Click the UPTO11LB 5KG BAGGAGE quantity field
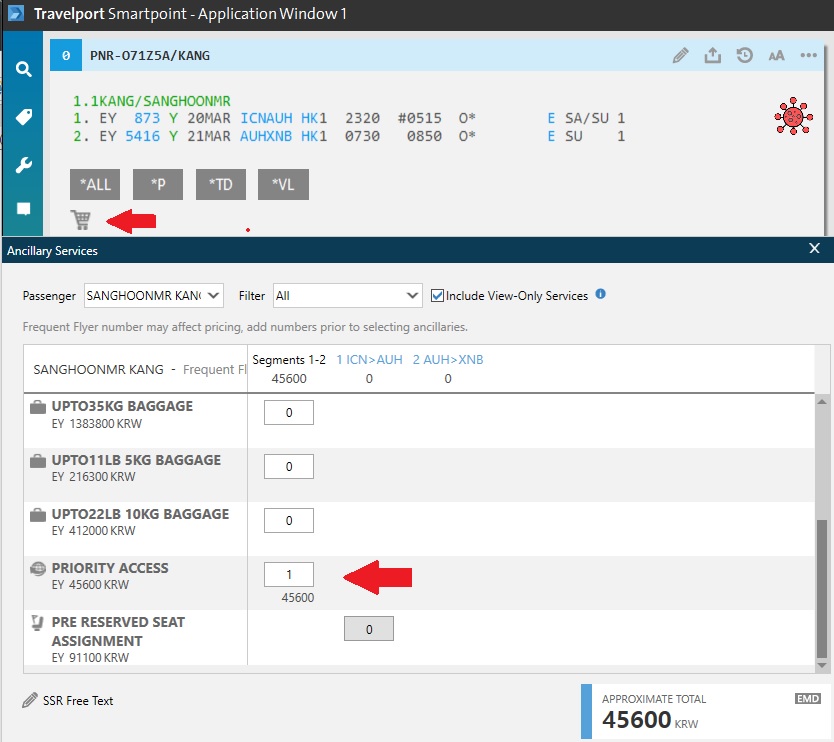 point(289,466)
